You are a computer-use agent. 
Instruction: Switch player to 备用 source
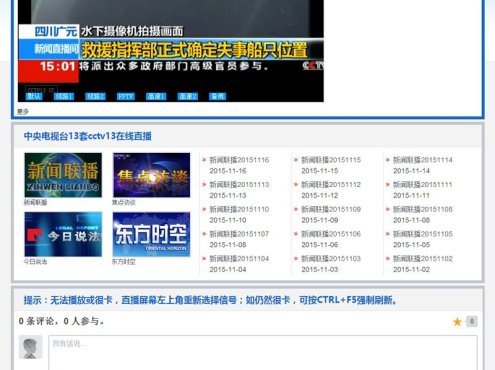click(218, 96)
